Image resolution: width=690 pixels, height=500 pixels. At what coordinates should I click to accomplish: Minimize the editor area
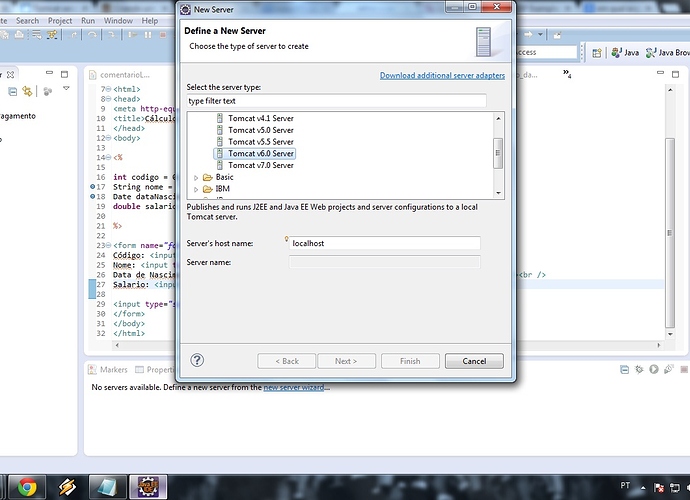pos(660,73)
